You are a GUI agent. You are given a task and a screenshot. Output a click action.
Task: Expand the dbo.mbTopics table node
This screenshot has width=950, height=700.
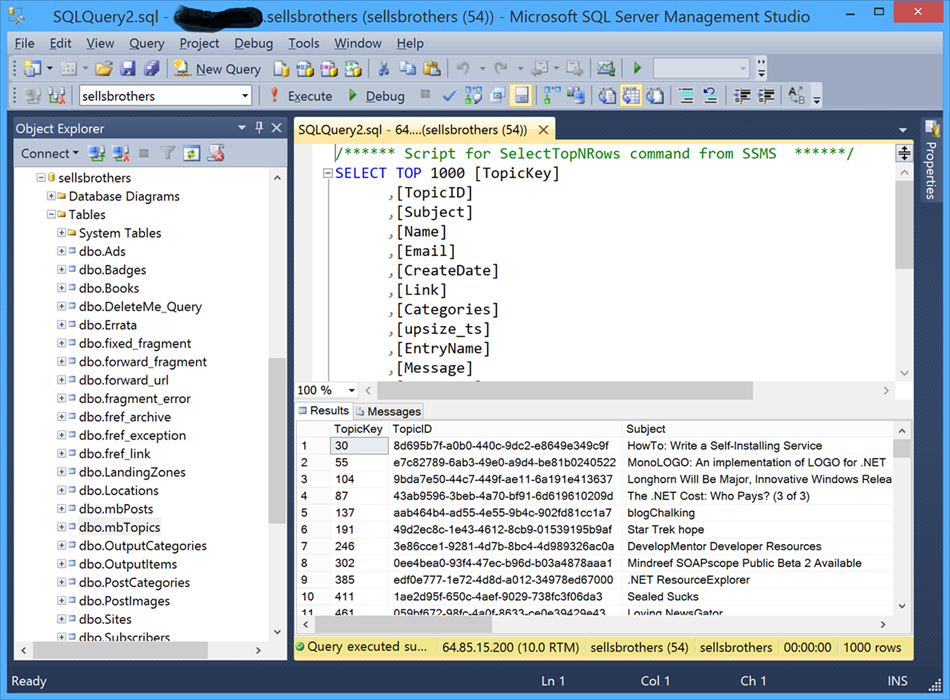(61, 527)
